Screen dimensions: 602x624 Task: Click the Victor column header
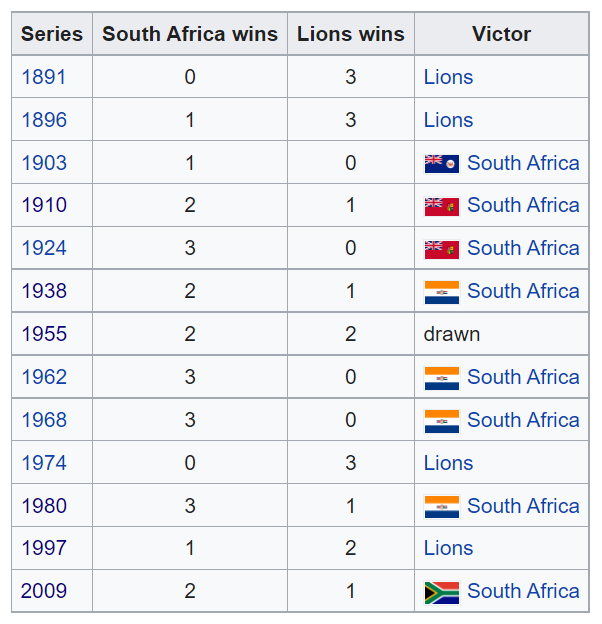(501, 34)
